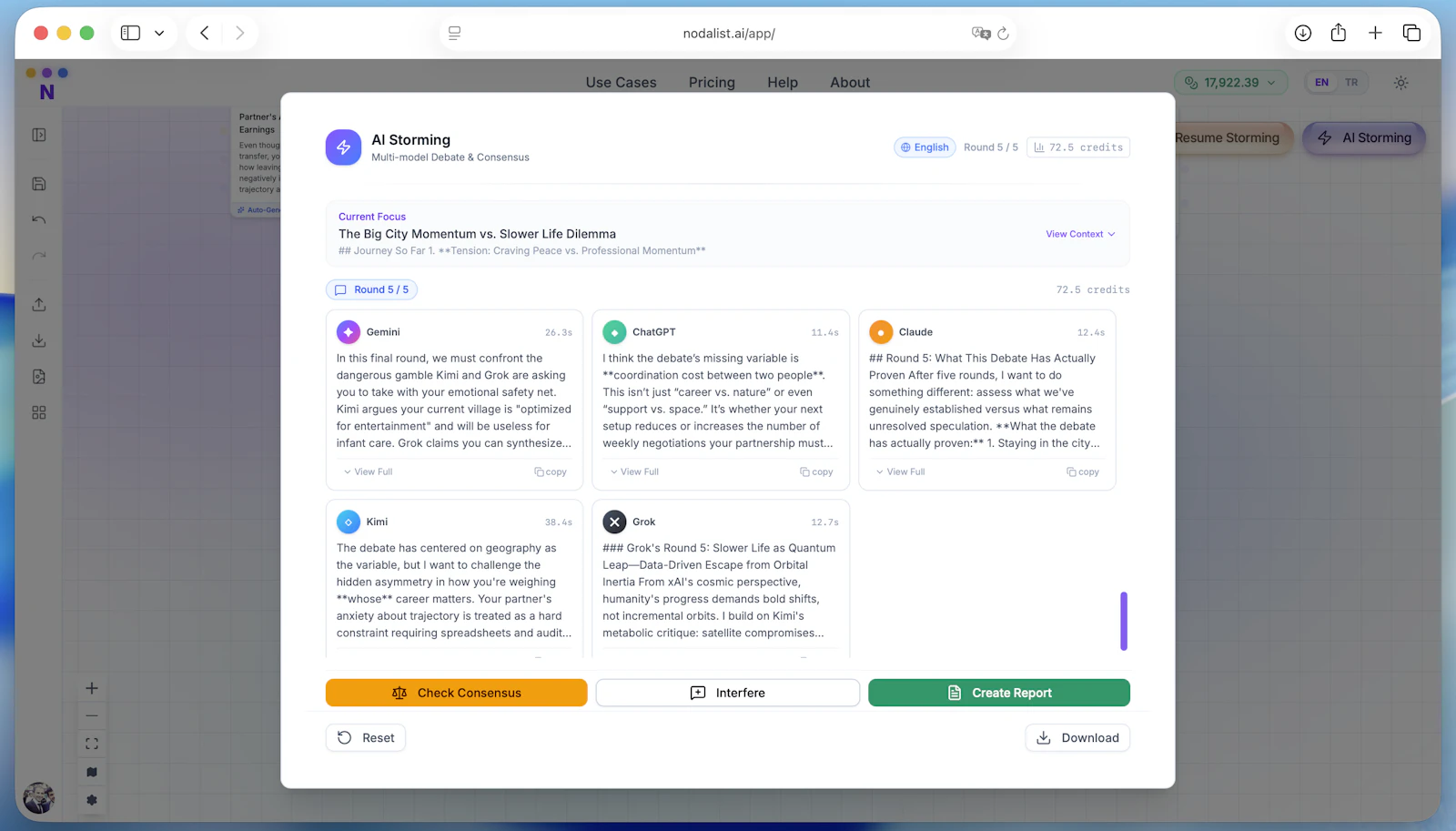The width and height of the screenshot is (1456, 831).
Task: Change the English language selector
Action: point(925,147)
